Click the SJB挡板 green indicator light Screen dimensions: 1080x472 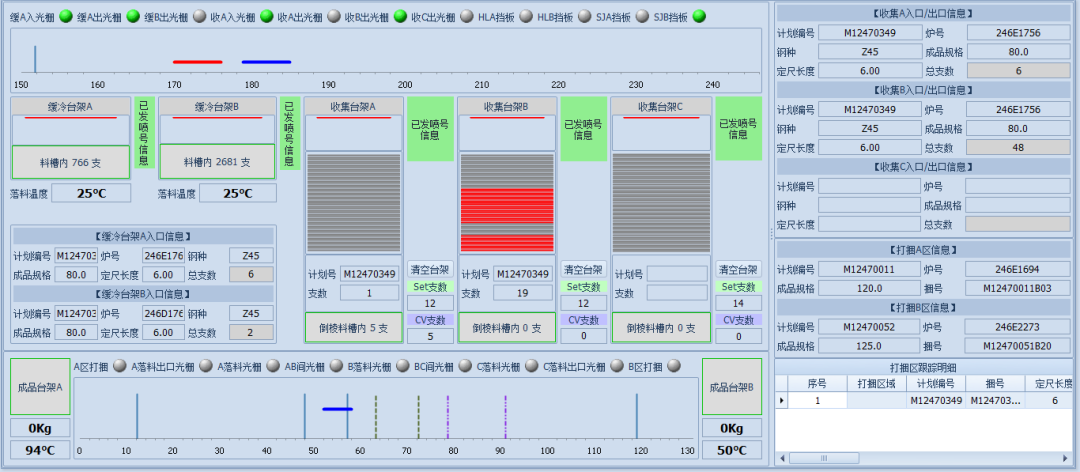pos(699,16)
